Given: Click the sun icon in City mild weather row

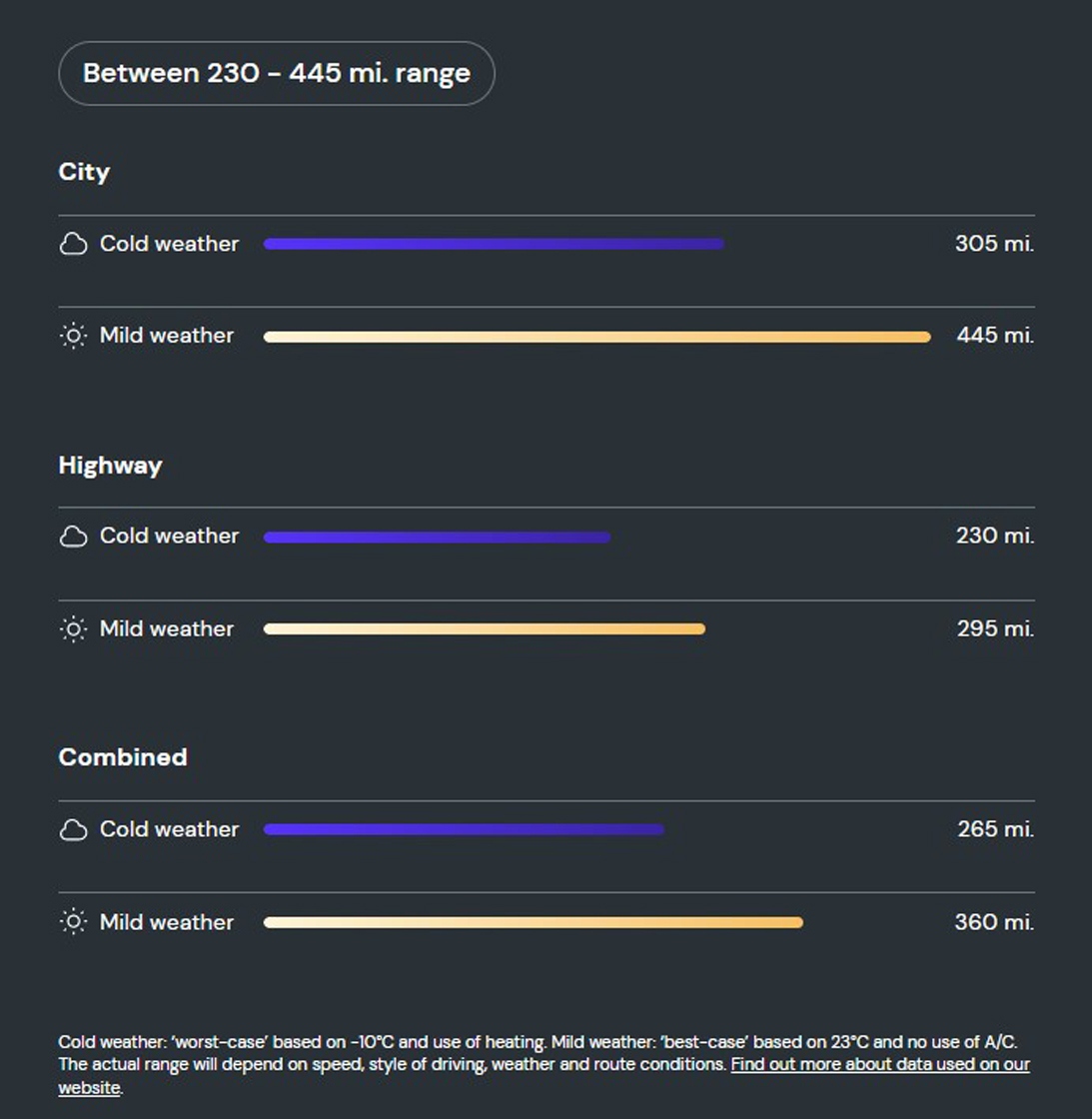Looking at the screenshot, I should click(x=73, y=336).
